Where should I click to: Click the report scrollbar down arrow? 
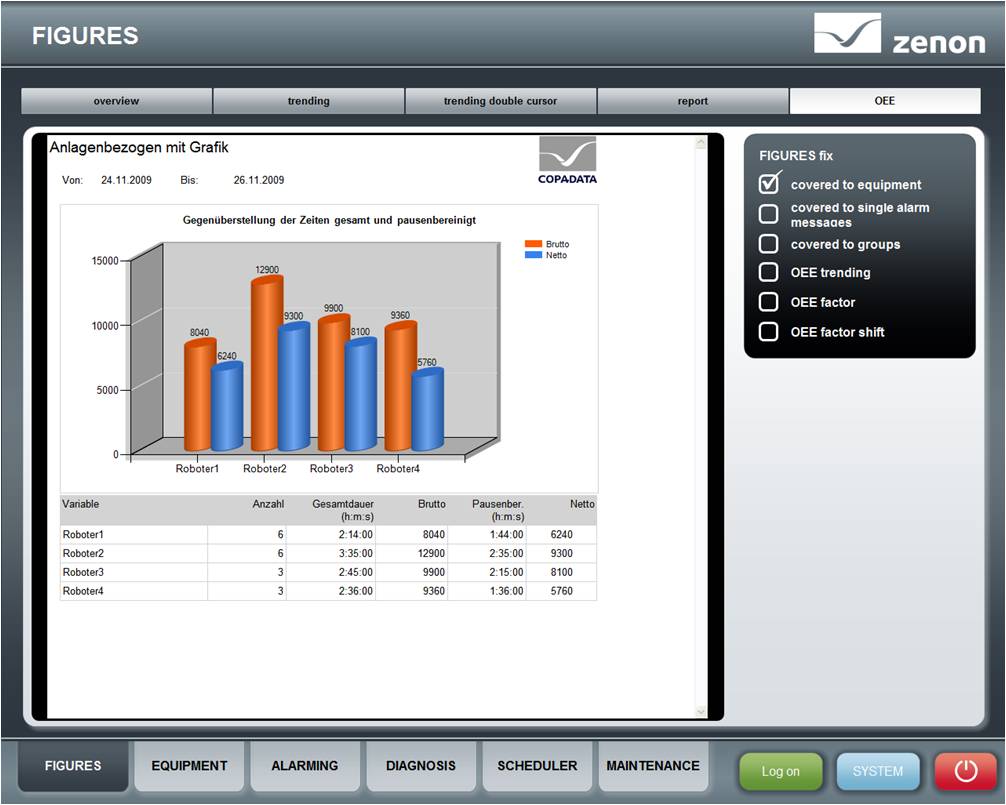point(700,711)
